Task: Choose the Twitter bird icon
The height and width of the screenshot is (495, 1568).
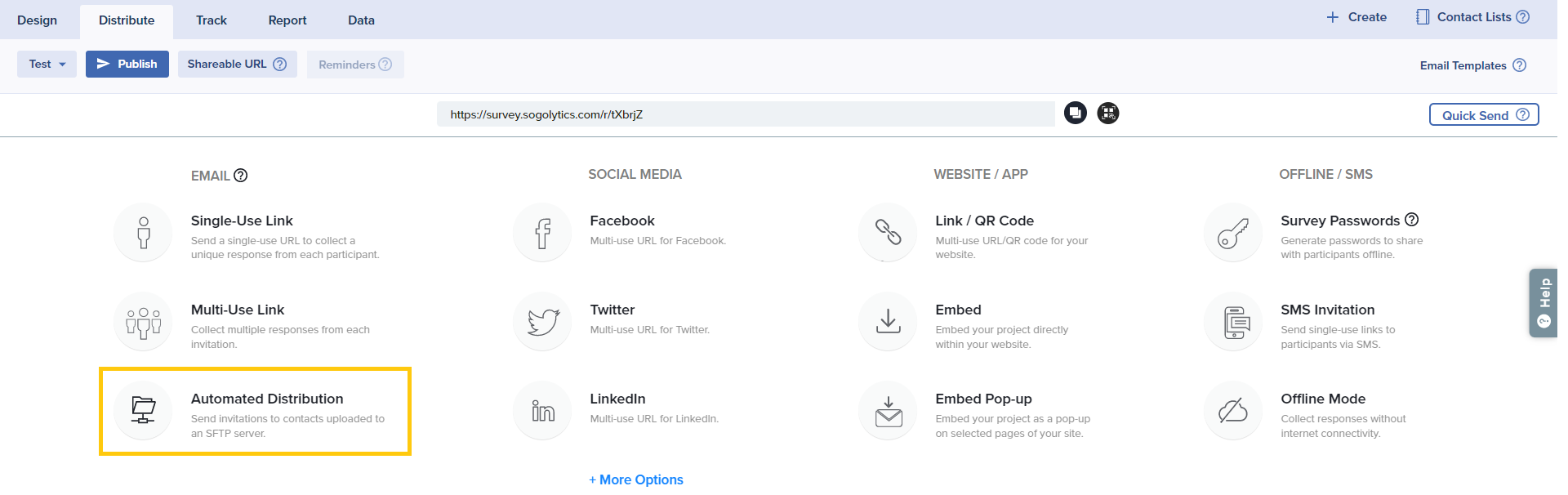Action: pos(542,322)
